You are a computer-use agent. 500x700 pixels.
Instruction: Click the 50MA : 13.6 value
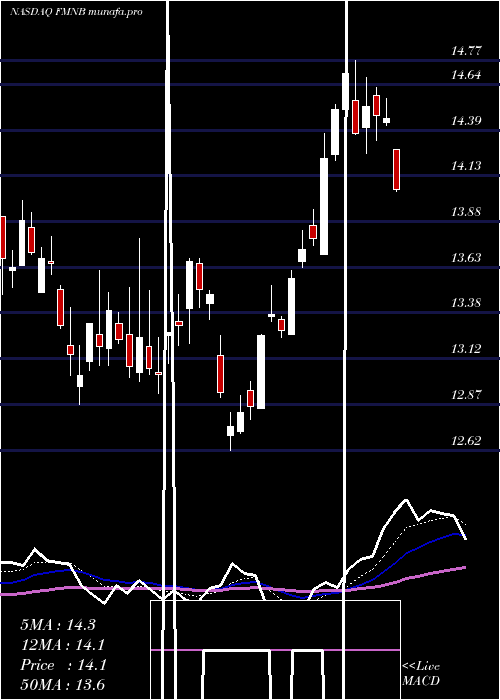[x=63, y=684]
